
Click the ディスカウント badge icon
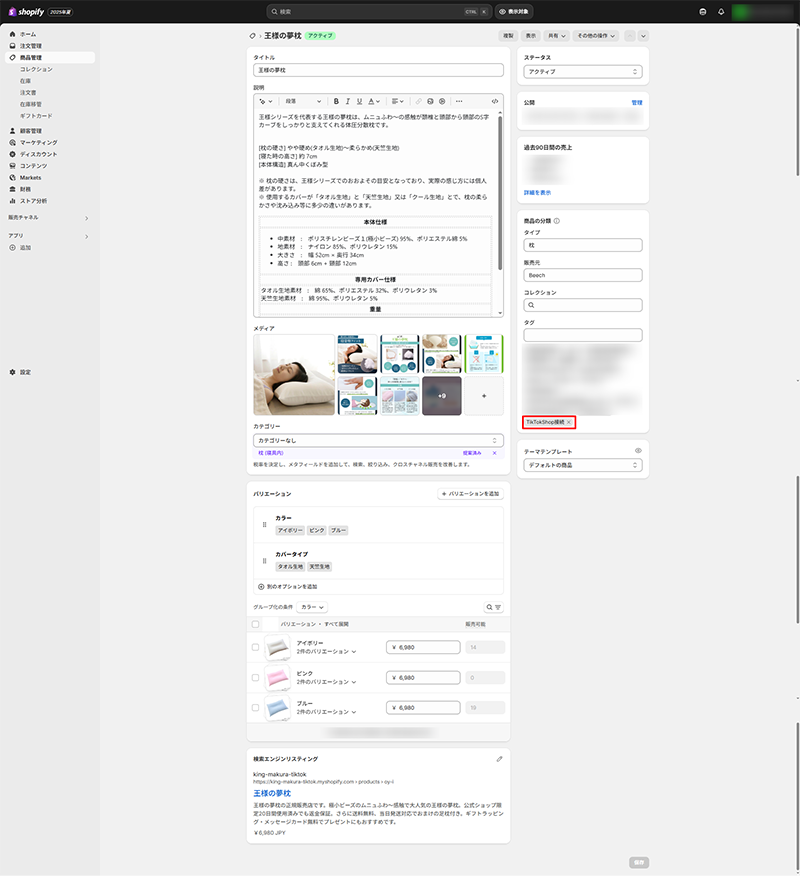tap(12, 154)
